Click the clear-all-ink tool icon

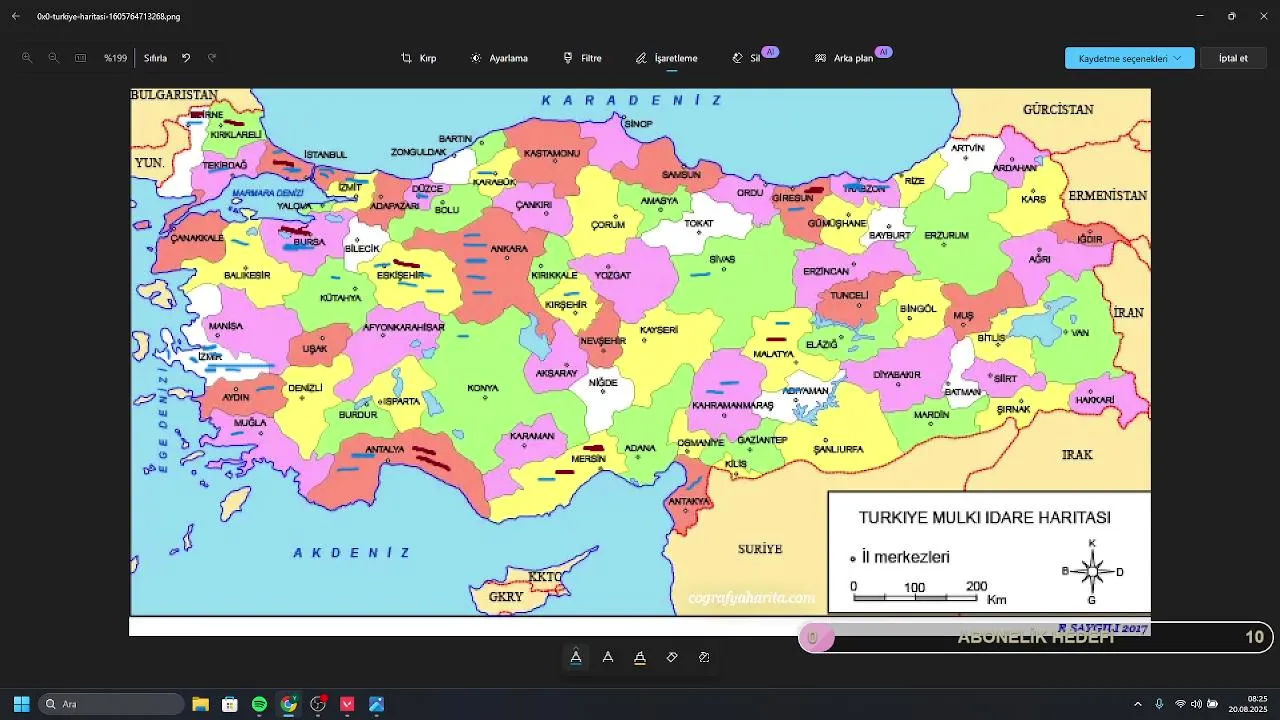click(x=704, y=657)
